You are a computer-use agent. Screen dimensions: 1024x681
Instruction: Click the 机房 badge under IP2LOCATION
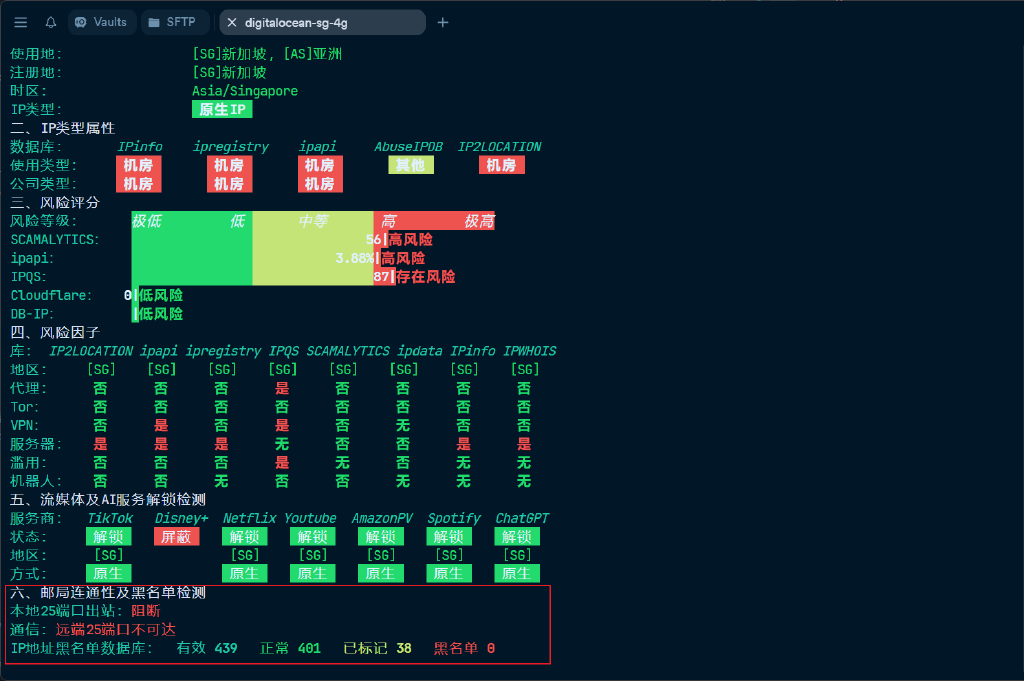pos(501,164)
